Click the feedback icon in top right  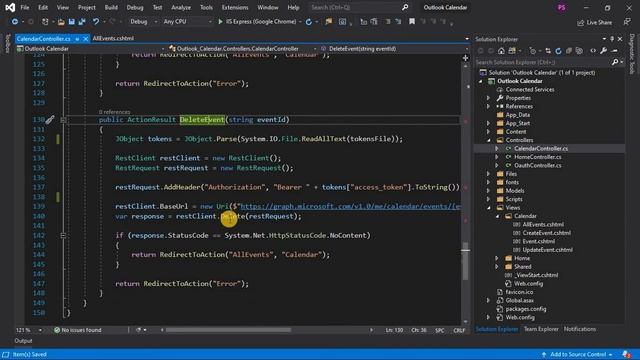coord(627,22)
